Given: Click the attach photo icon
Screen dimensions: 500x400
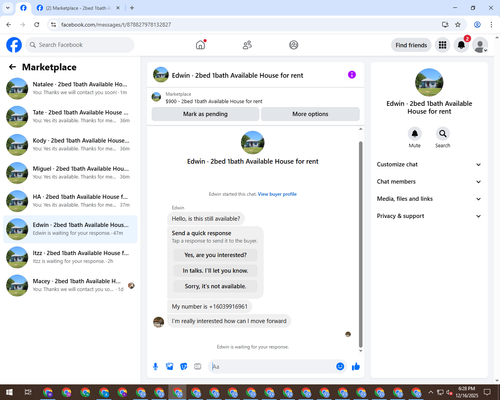Looking at the screenshot, I should pos(170,367).
